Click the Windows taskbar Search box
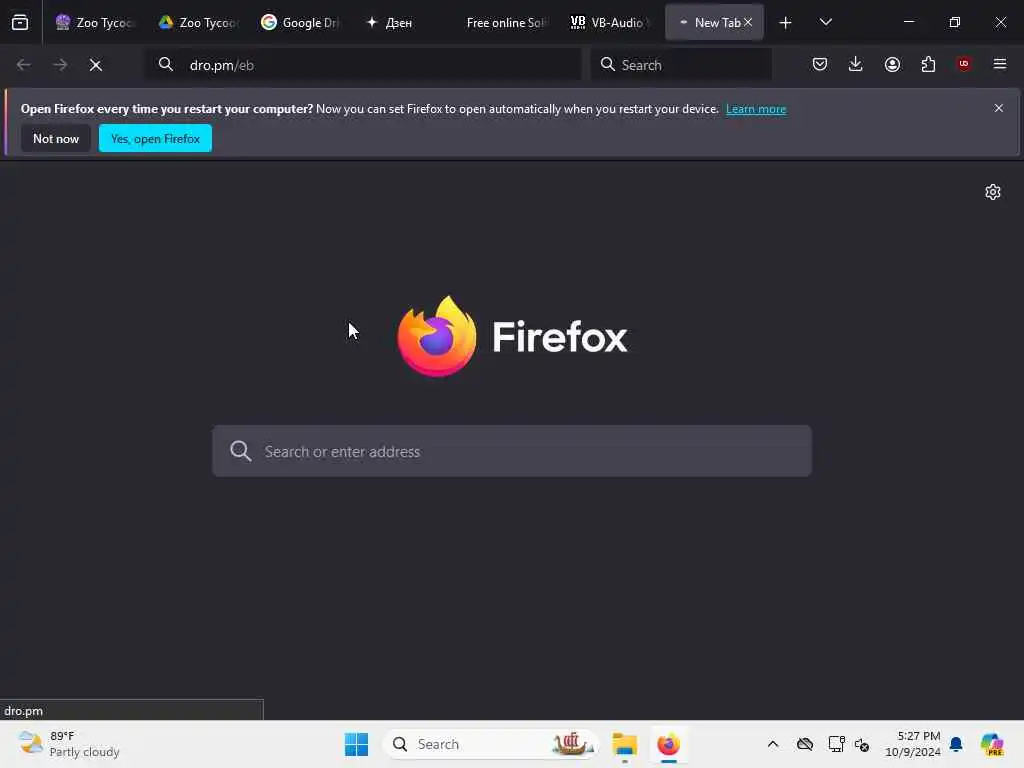The height and width of the screenshot is (768, 1024). (491, 744)
